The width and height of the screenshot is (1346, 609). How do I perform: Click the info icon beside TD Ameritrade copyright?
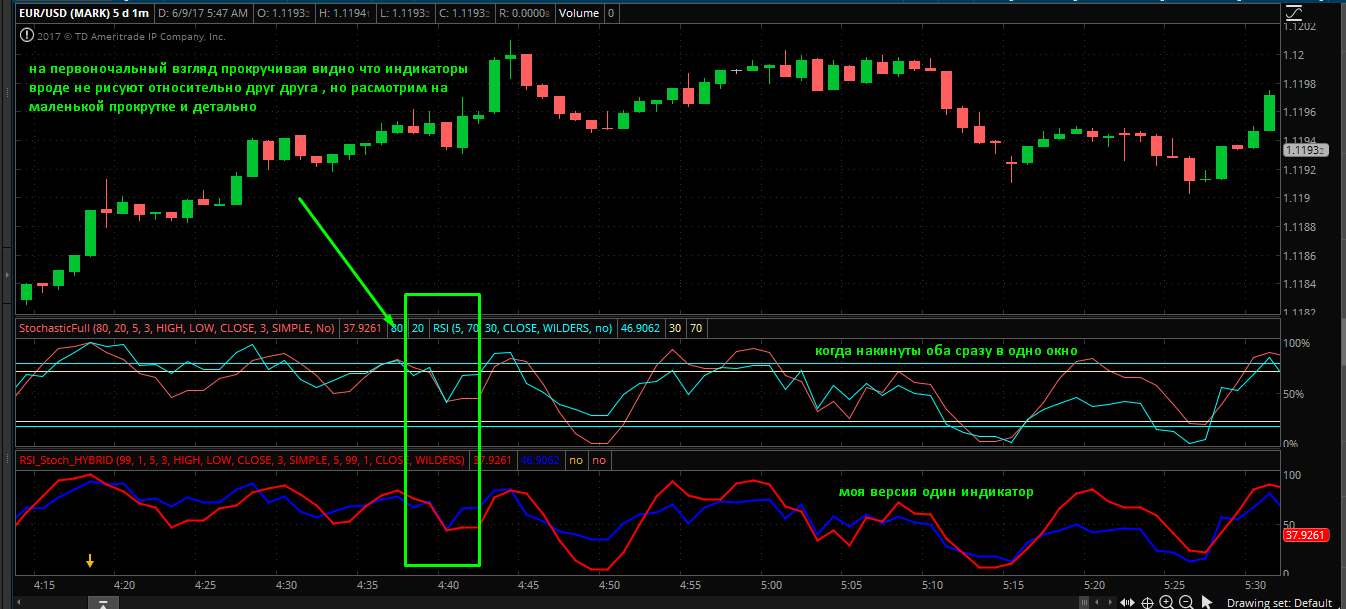pyautogui.click(x=25, y=36)
